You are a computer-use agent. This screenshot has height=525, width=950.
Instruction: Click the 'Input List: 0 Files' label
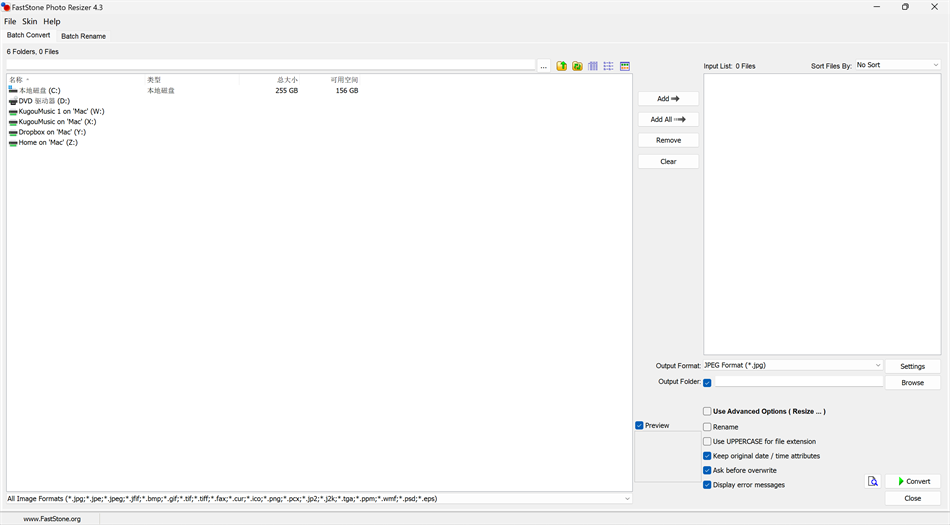pos(729,66)
